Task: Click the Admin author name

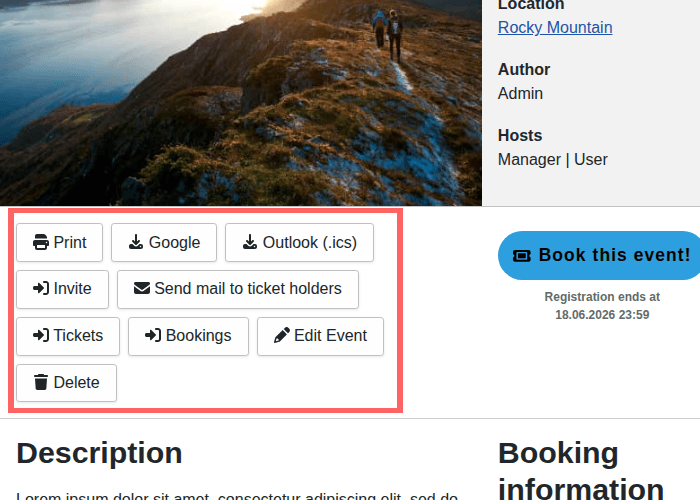Action: 520,93
